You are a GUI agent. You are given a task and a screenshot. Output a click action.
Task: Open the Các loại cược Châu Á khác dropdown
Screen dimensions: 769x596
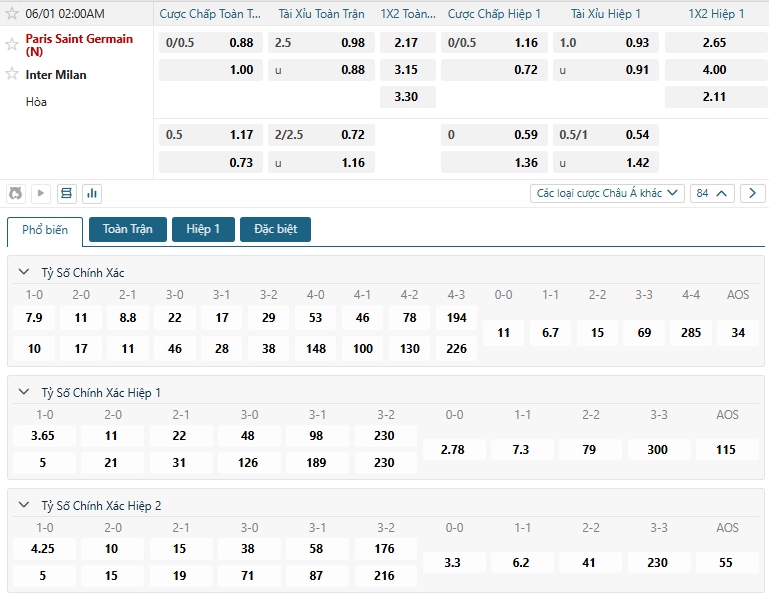point(607,193)
